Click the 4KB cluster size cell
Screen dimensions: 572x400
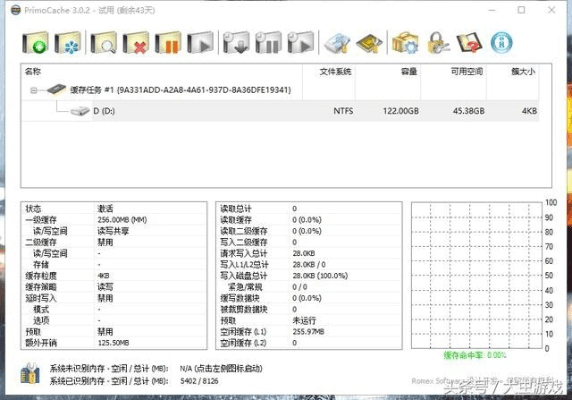pos(529,111)
